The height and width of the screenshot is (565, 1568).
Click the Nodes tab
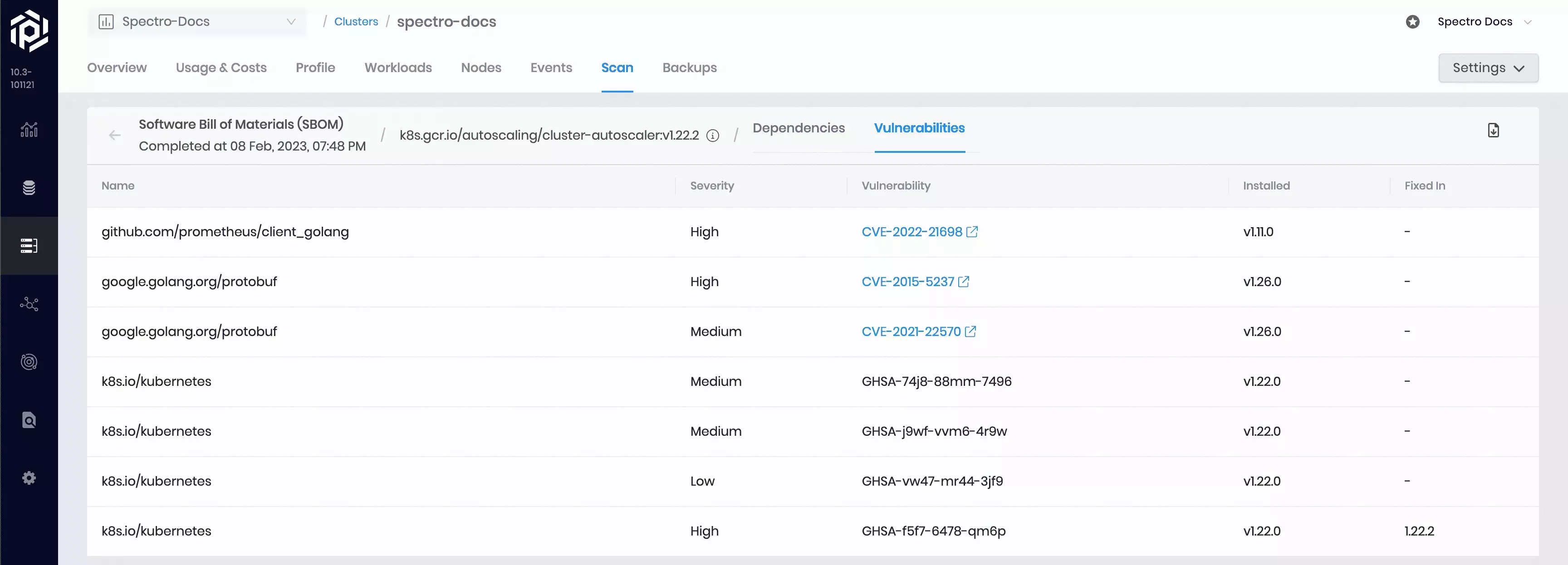click(x=480, y=67)
